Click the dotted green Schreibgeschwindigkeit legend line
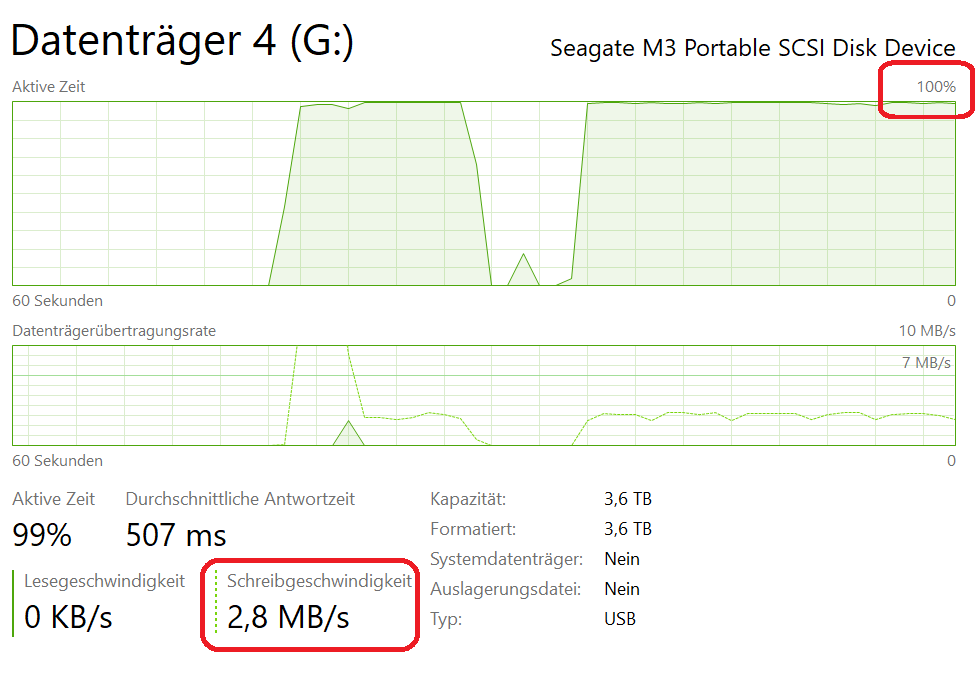Screen dimensions: 976x696 point(216,603)
